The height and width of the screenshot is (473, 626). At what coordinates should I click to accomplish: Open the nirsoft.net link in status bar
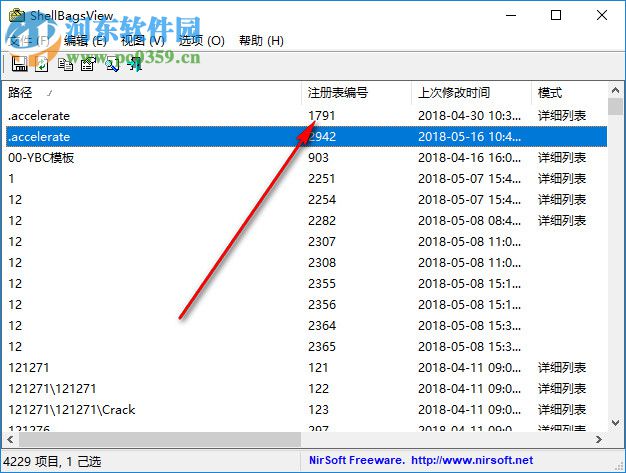click(x=472, y=460)
